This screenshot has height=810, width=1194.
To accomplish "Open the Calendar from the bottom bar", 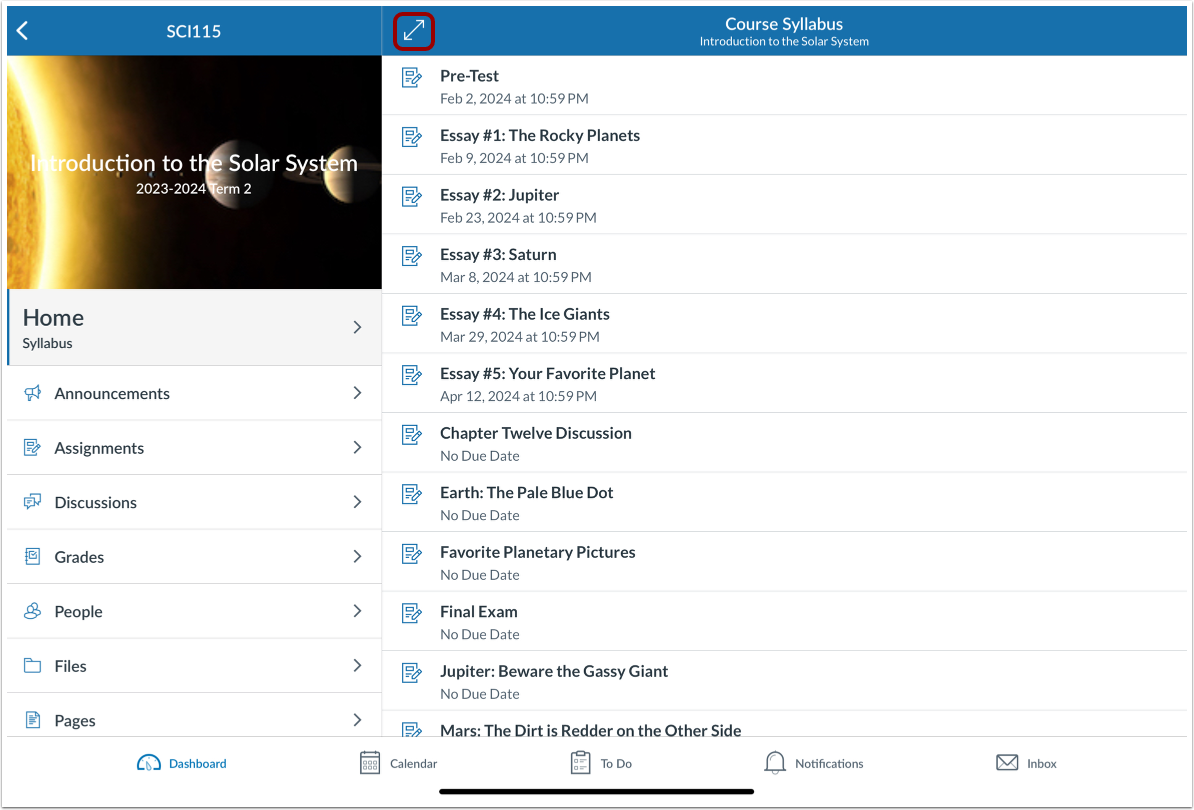I will [x=369, y=762].
